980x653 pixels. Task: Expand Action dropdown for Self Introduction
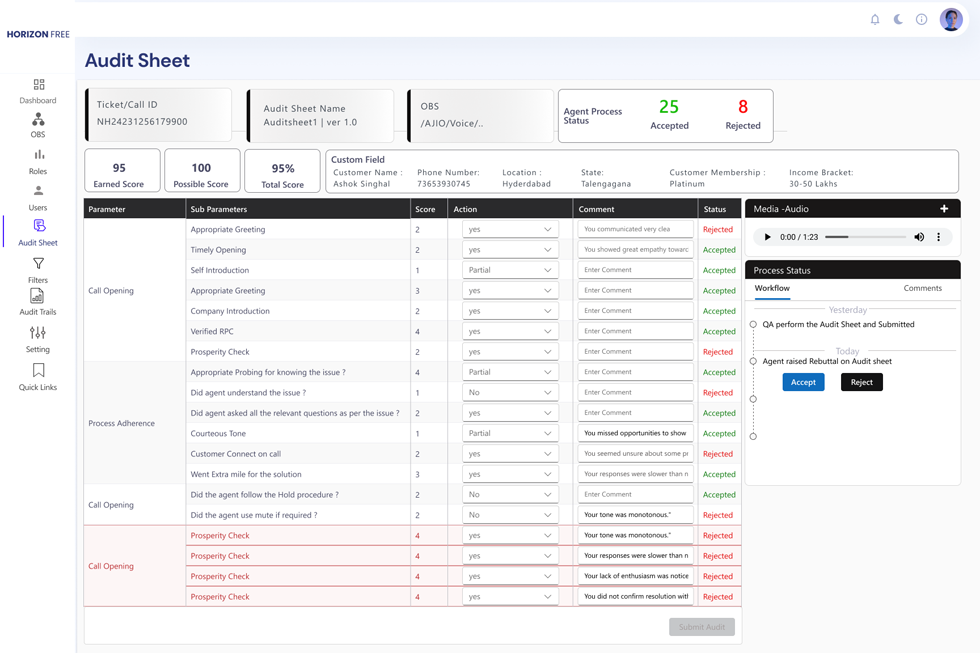510,270
